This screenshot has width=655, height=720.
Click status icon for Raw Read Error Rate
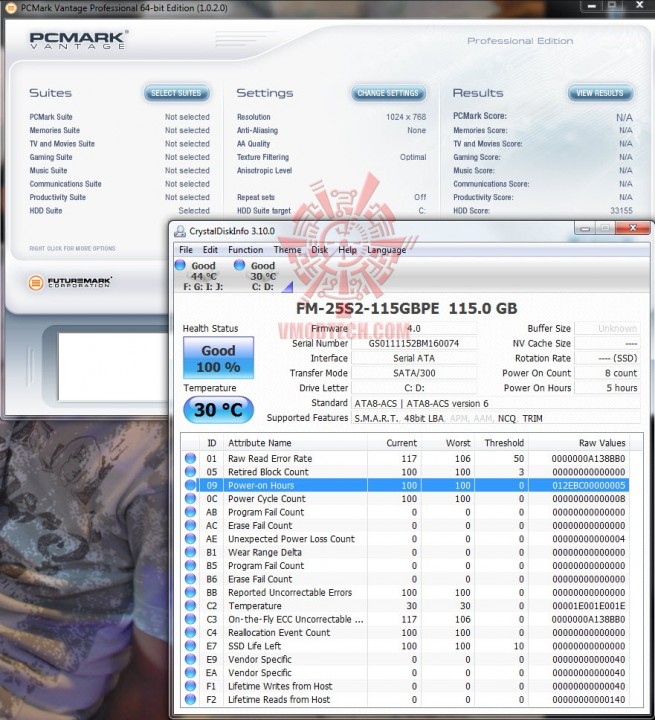coord(190,458)
